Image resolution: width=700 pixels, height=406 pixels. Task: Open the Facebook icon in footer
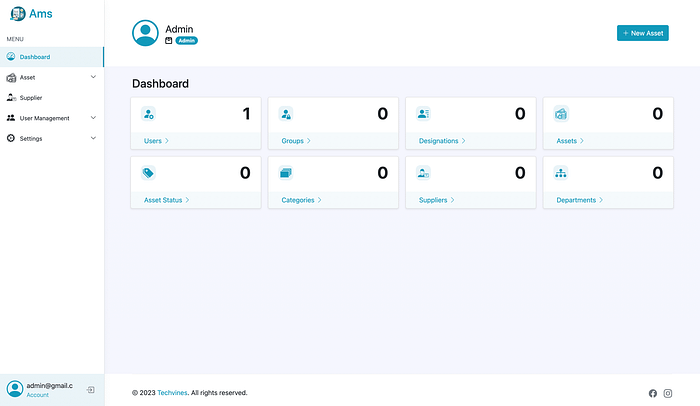653,393
